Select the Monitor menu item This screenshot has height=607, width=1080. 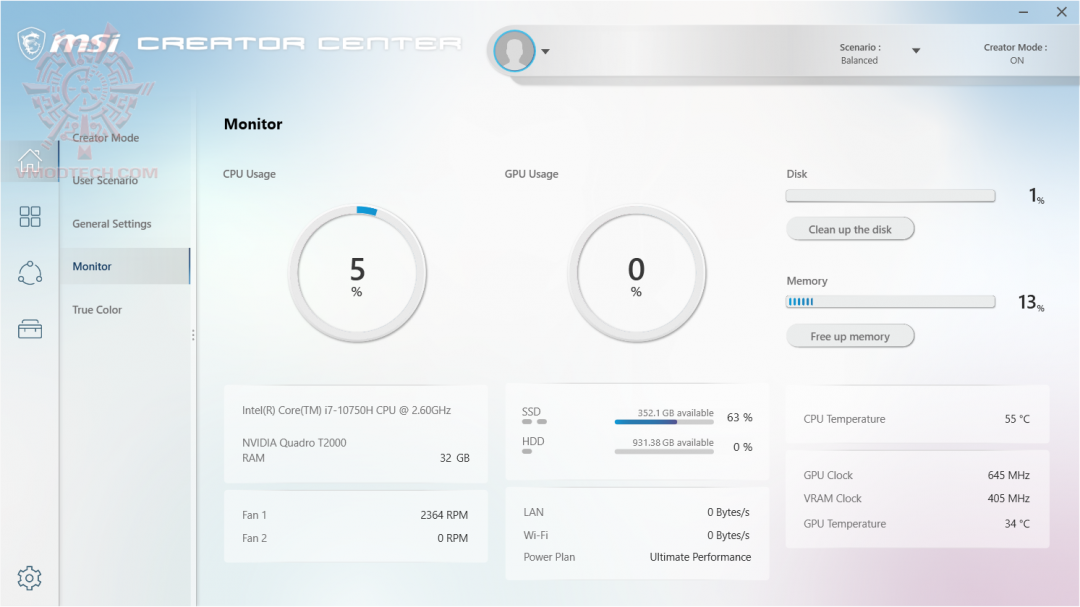tap(125, 266)
